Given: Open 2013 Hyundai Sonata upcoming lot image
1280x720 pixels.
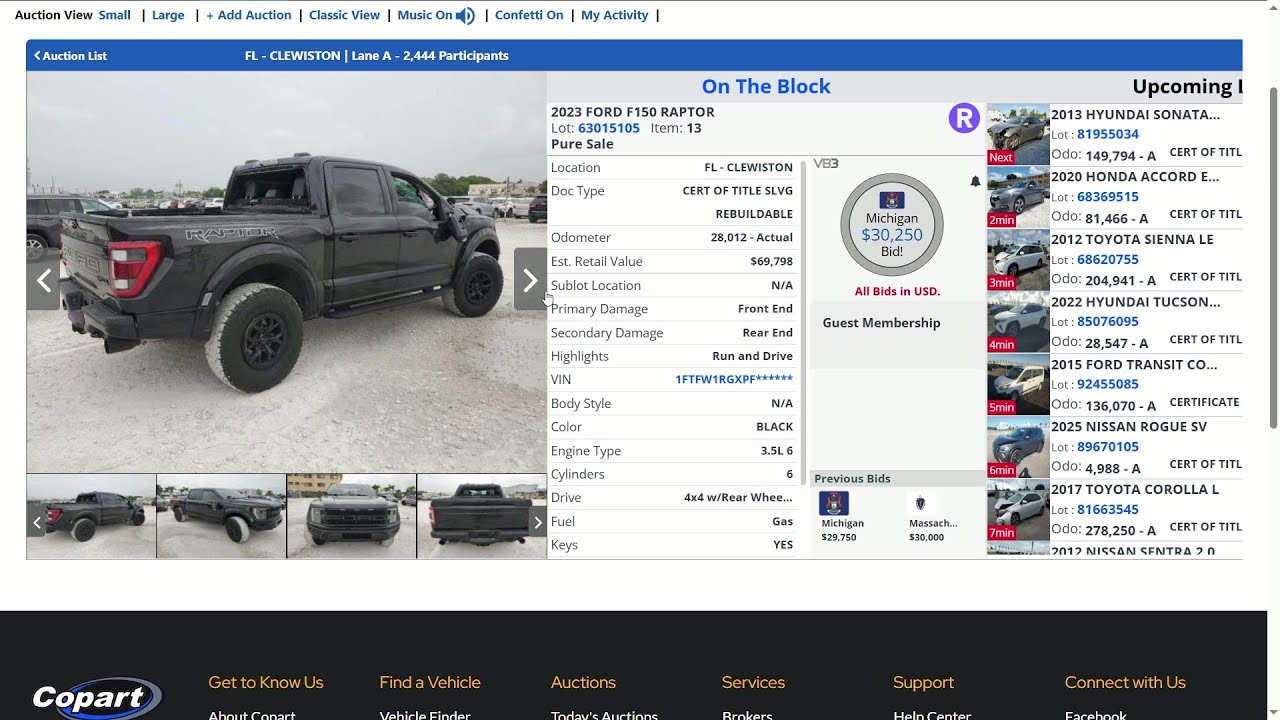Looking at the screenshot, I should [1018, 134].
